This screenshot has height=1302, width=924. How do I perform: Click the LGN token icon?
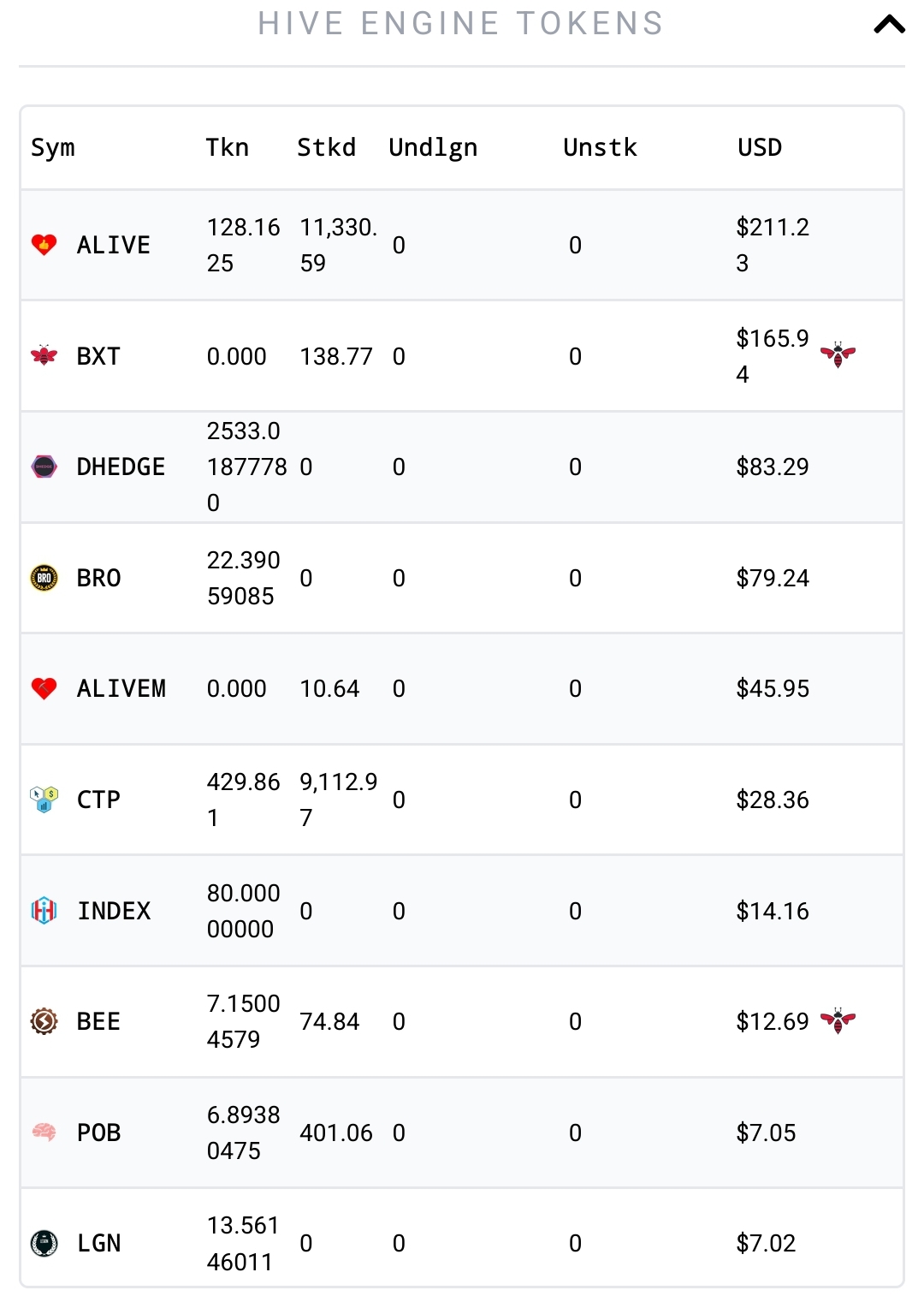pos(44,1243)
